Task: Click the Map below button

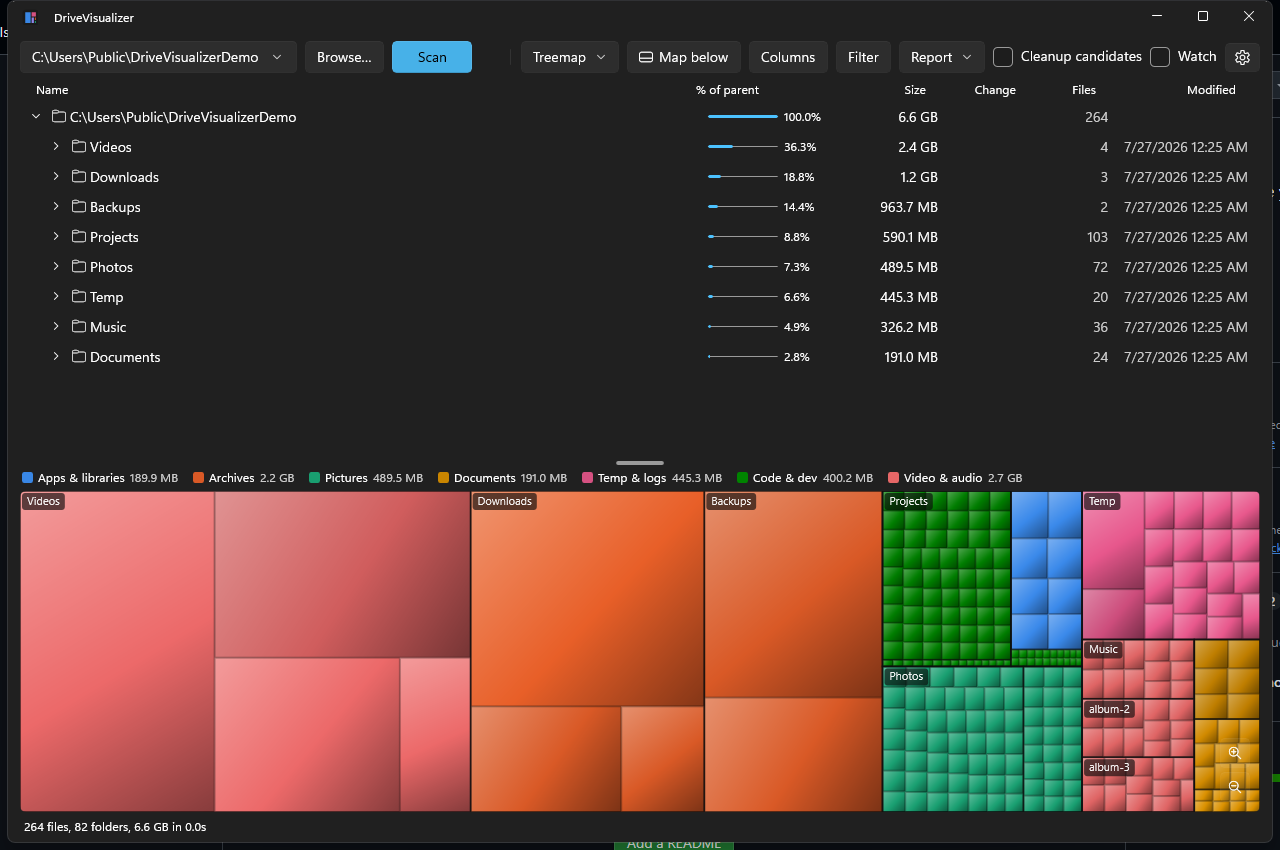Action: click(x=684, y=57)
